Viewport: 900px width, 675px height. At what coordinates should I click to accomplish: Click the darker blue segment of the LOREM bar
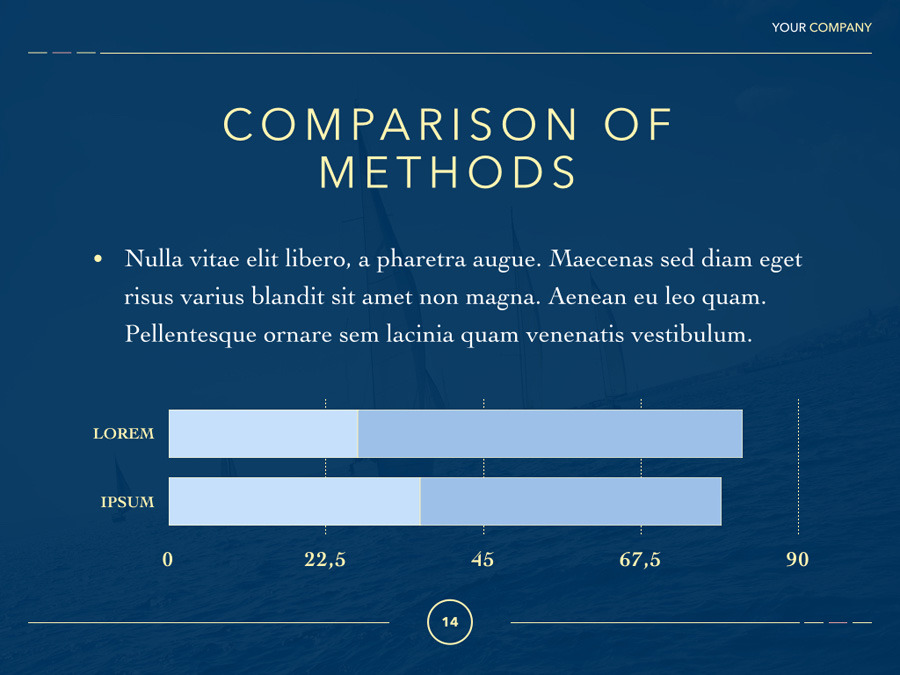click(550, 434)
